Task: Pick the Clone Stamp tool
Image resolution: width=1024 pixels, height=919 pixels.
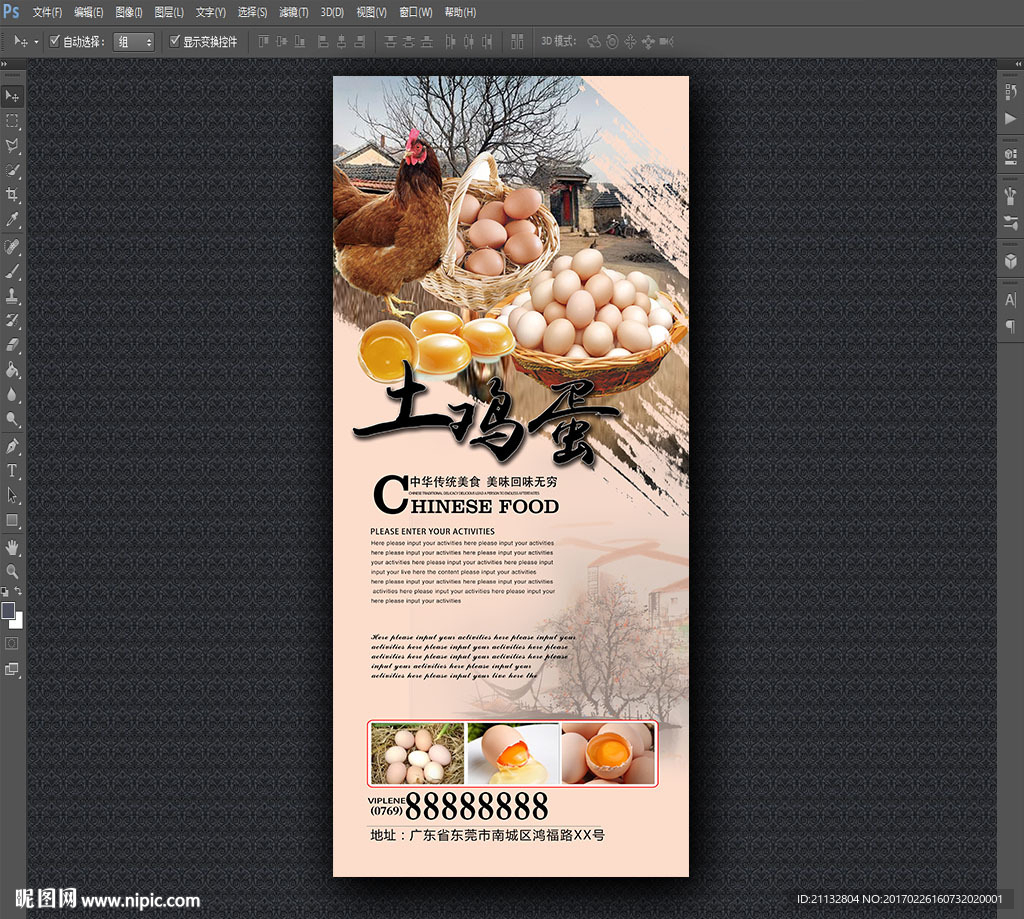Action: pos(12,296)
